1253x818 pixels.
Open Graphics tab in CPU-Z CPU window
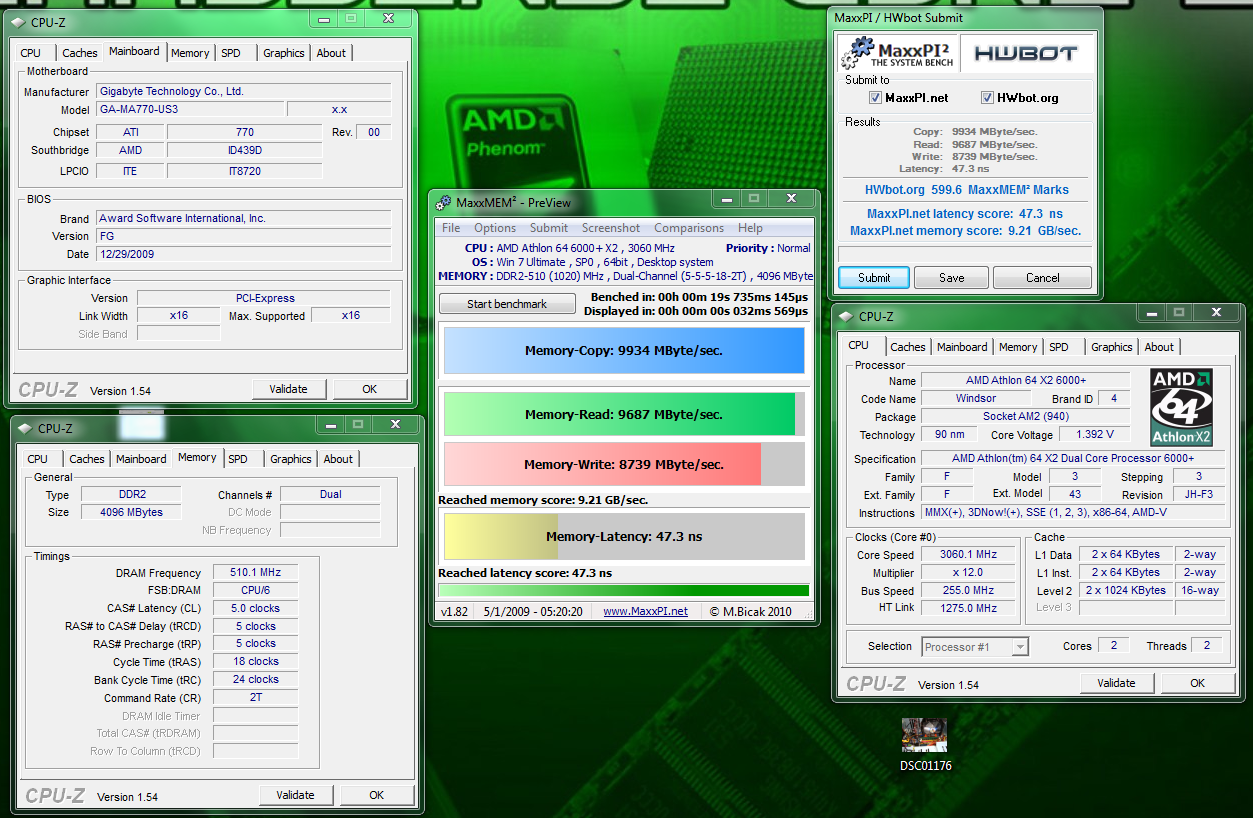(1112, 347)
